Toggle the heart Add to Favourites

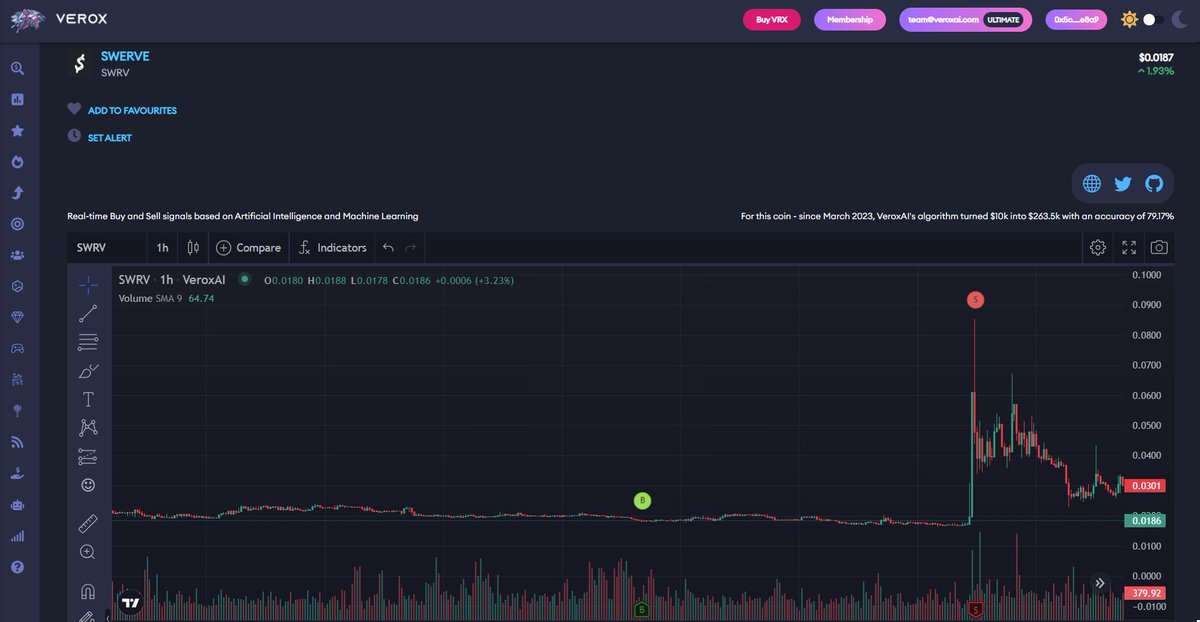pos(74,109)
